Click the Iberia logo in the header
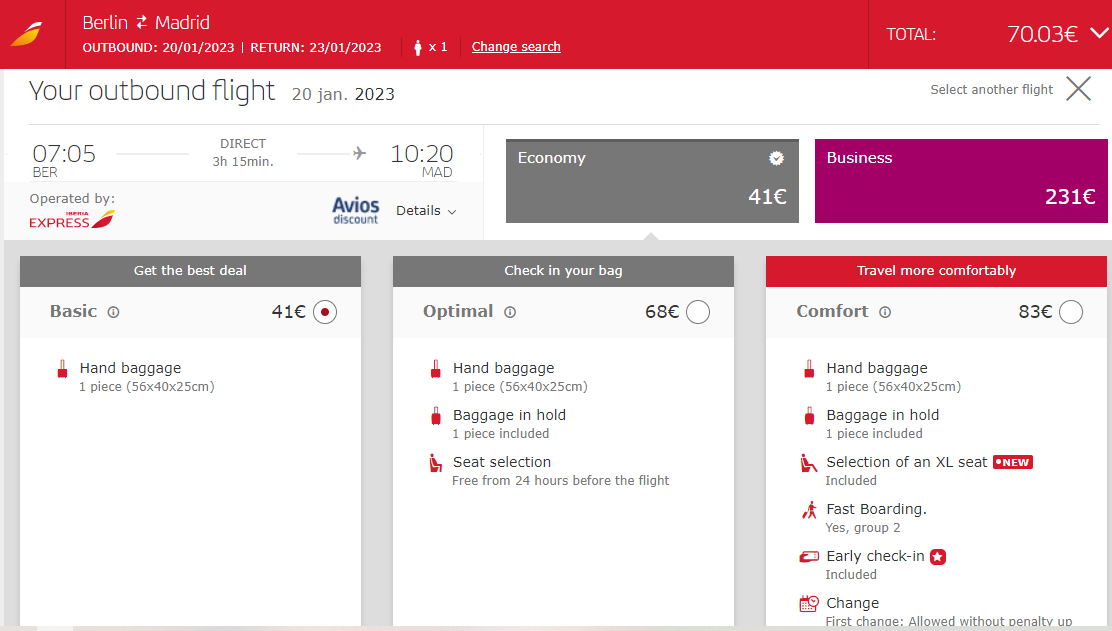 [x=27, y=34]
